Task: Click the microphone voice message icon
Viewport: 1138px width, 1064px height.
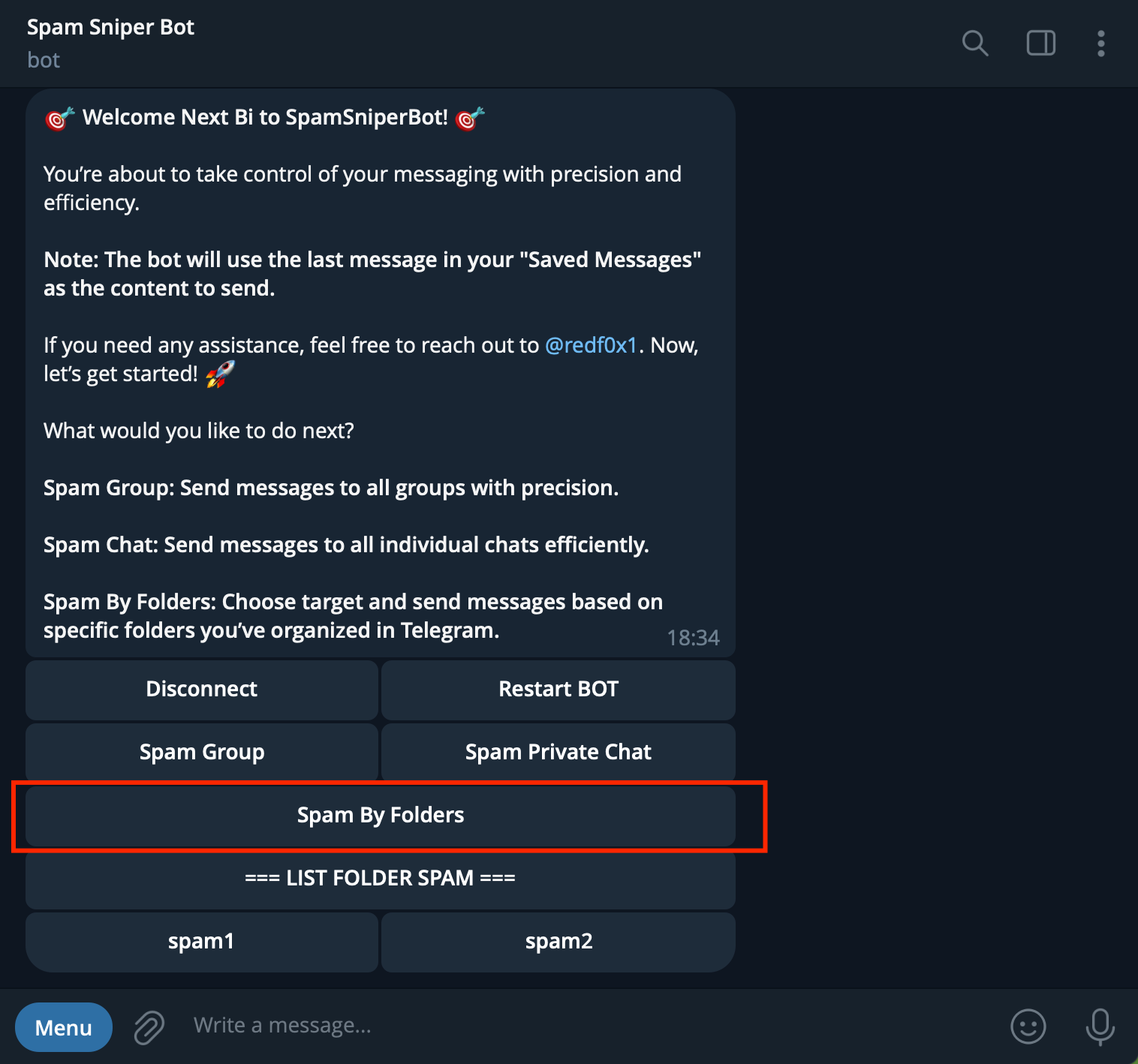Action: point(1100,1026)
